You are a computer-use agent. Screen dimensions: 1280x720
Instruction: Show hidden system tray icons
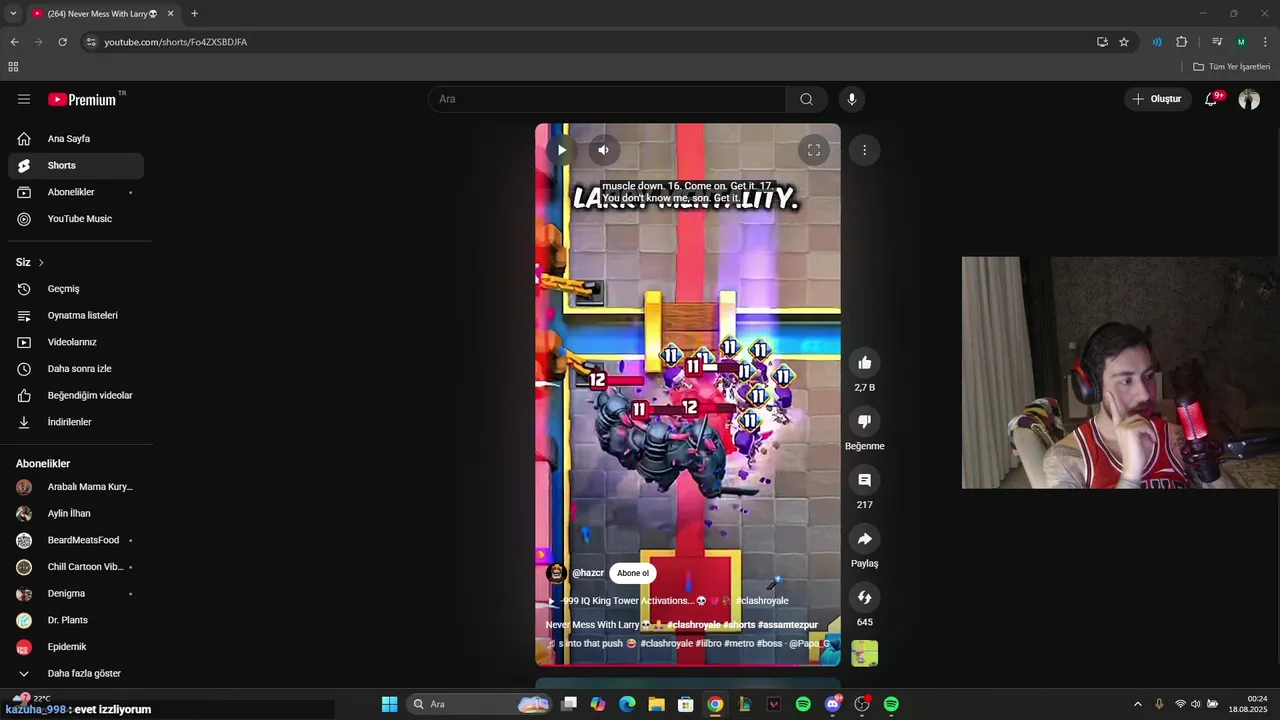[x=1137, y=704]
